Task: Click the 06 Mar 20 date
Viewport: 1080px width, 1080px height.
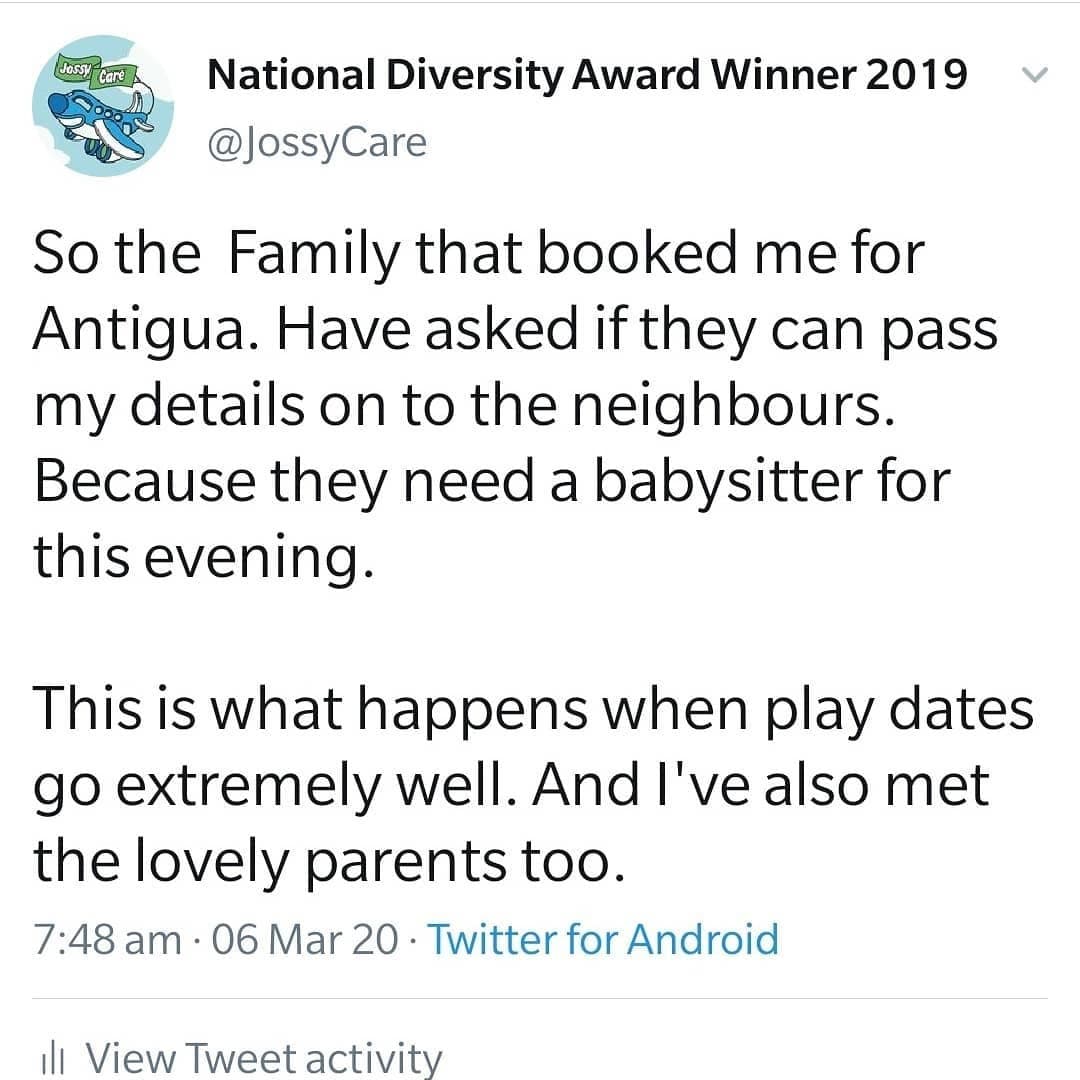Action: click(305, 939)
